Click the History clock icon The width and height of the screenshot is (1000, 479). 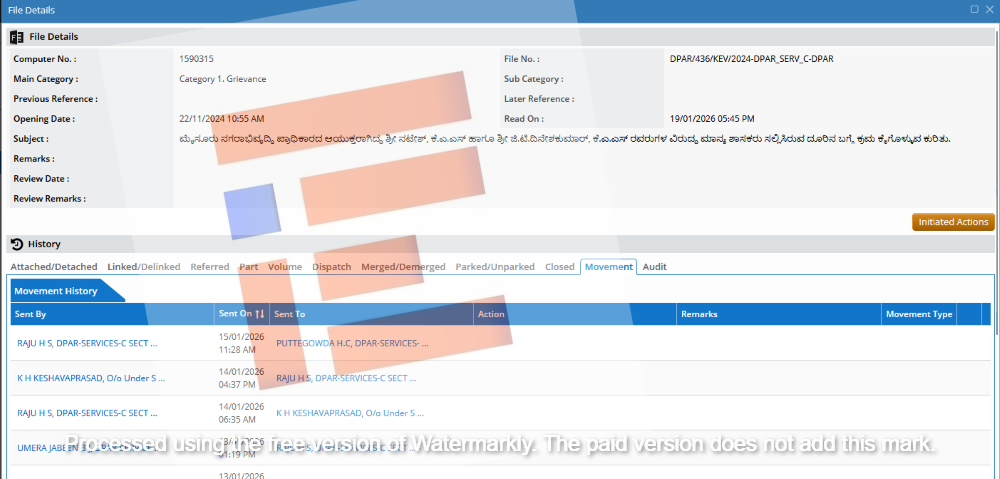coord(16,244)
